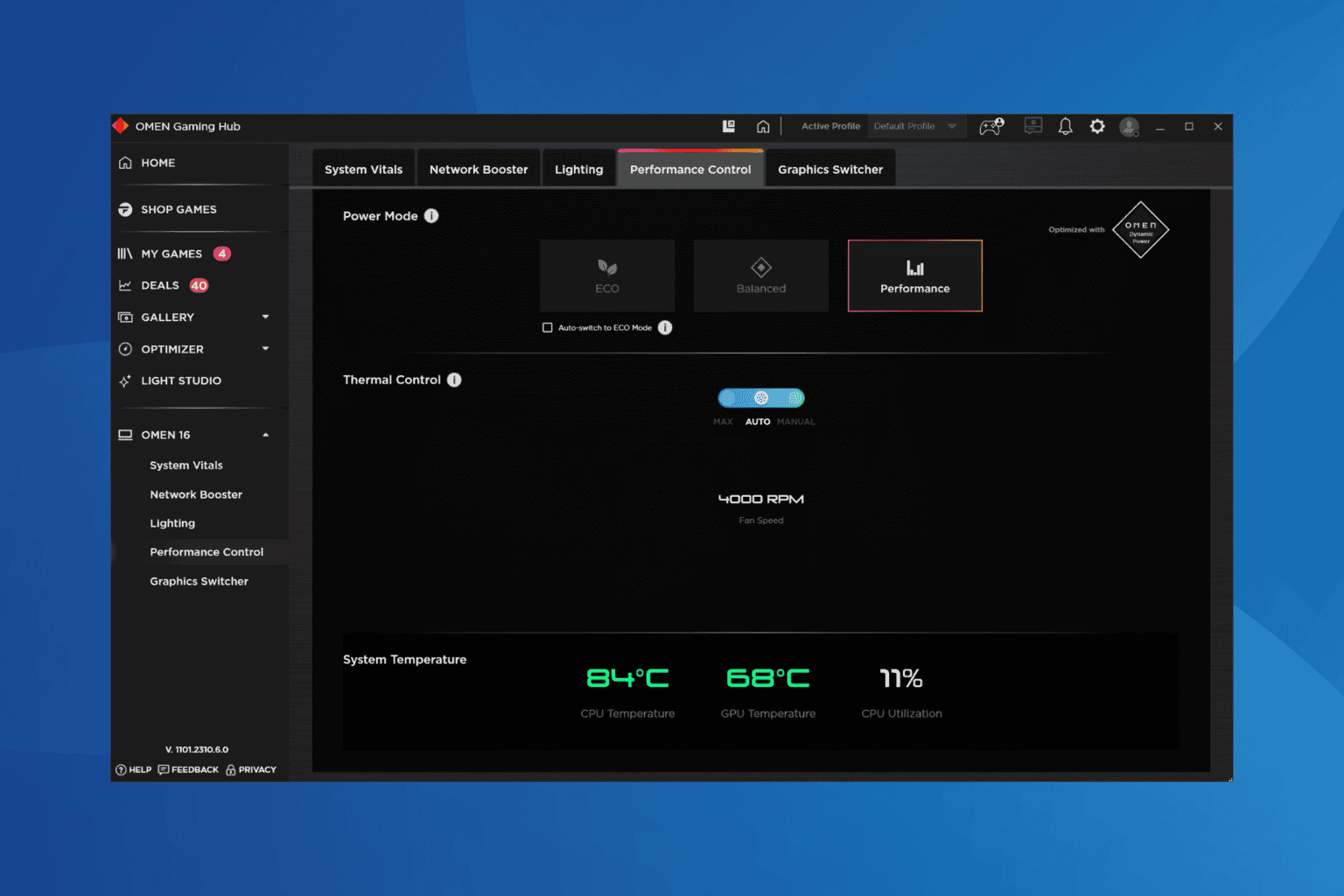Click the Power Mode info icon
The image size is (1344, 896).
click(431, 216)
